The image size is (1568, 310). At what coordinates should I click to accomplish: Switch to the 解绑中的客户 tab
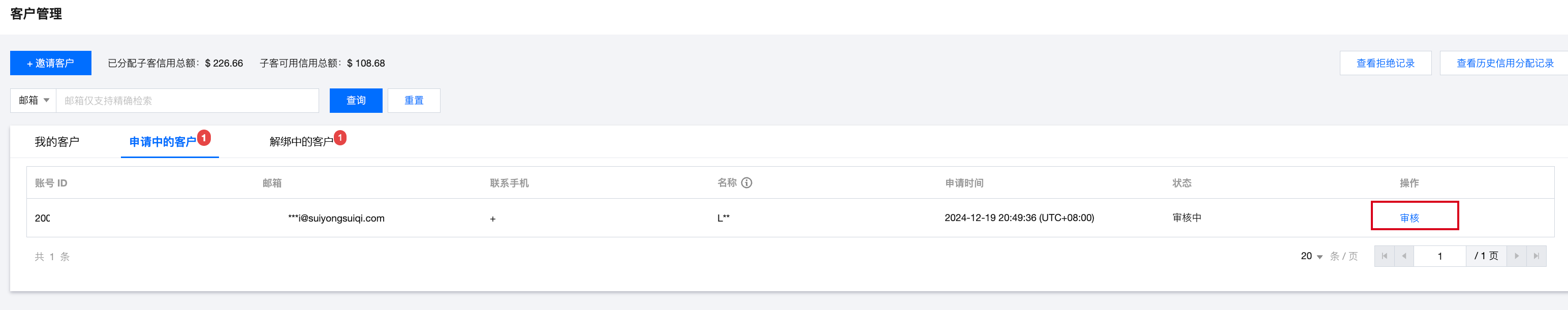tap(301, 142)
